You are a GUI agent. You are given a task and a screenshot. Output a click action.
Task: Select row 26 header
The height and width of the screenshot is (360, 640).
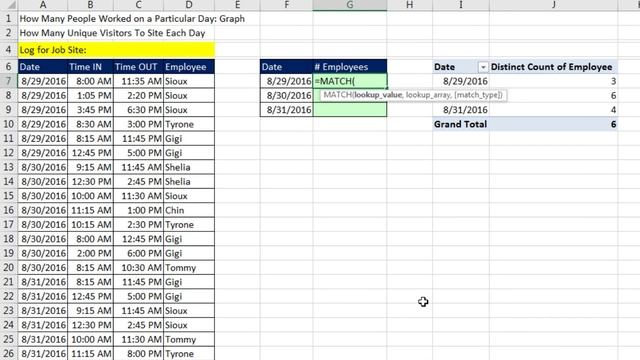pos(9,353)
